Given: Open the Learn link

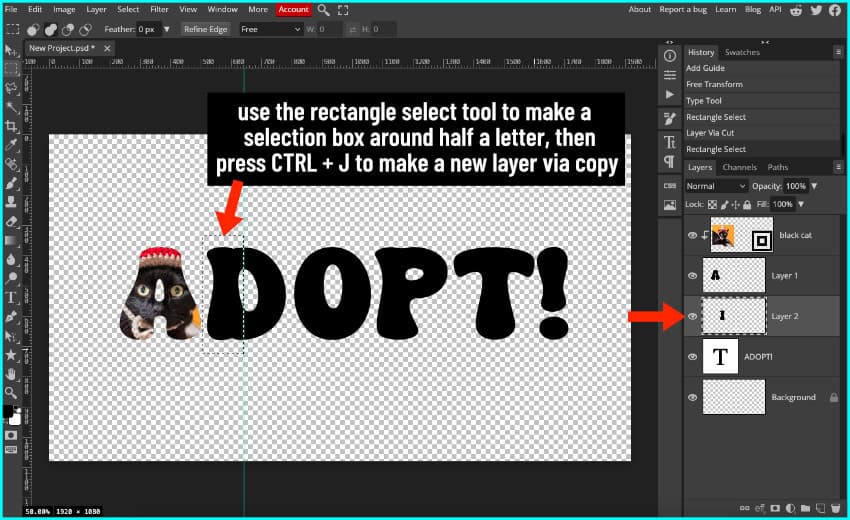Looking at the screenshot, I should pos(725,9).
